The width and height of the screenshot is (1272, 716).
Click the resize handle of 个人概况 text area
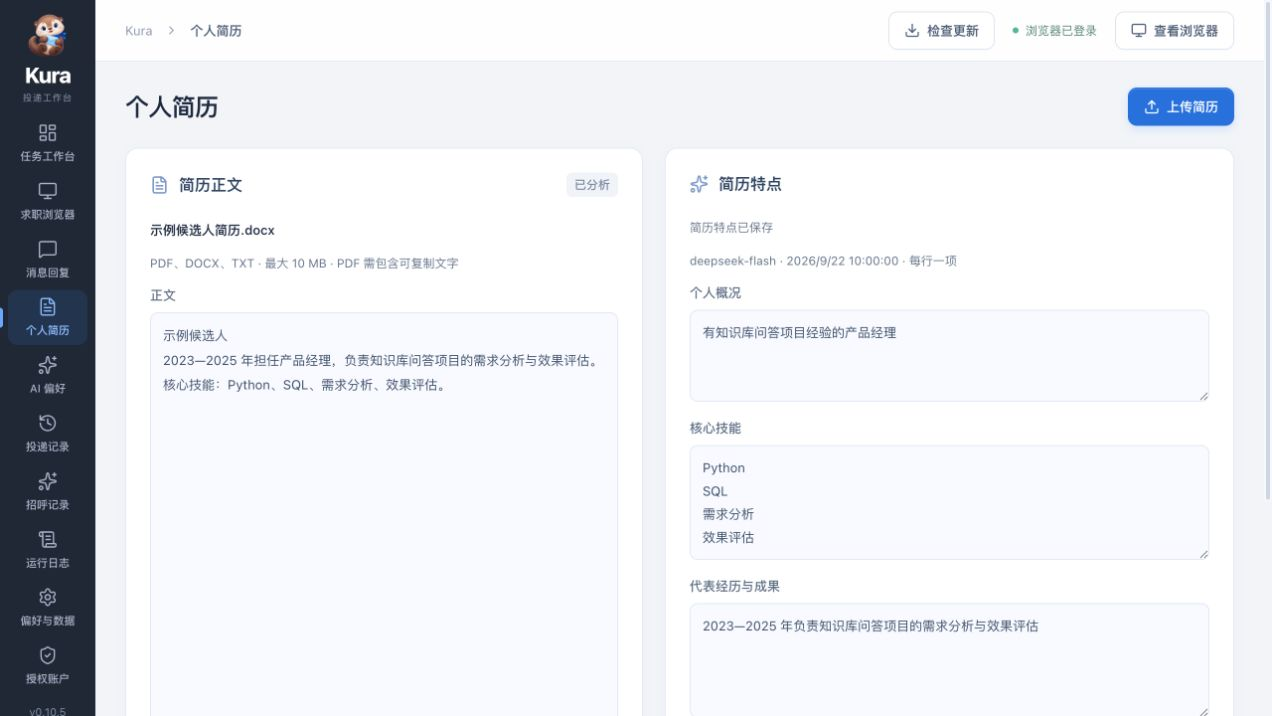tap(1203, 396)
